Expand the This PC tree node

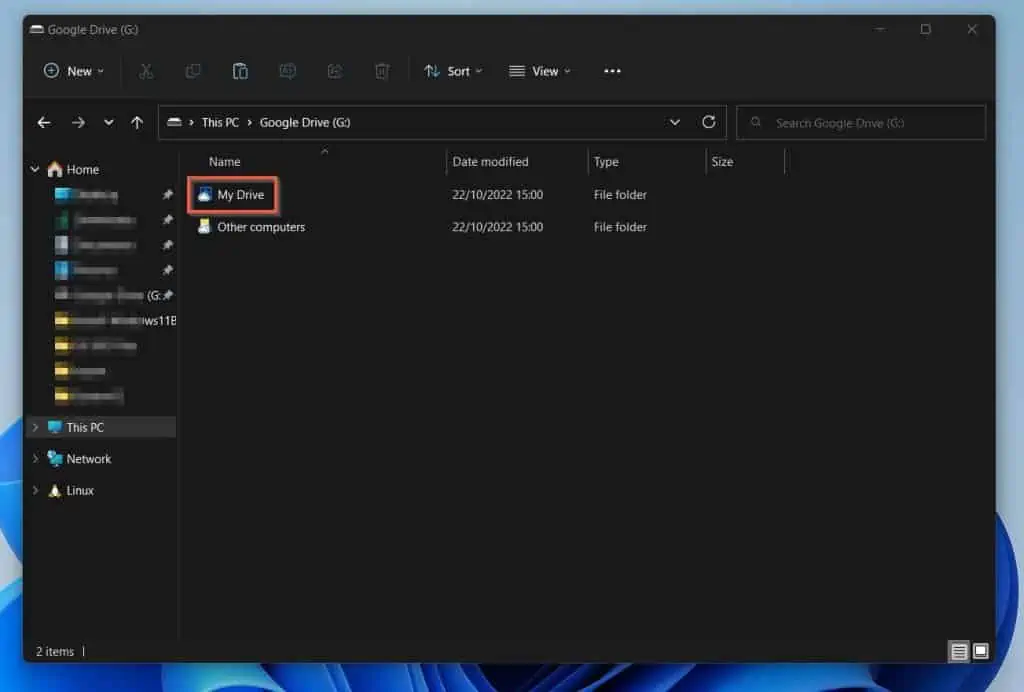coord(35,428)
